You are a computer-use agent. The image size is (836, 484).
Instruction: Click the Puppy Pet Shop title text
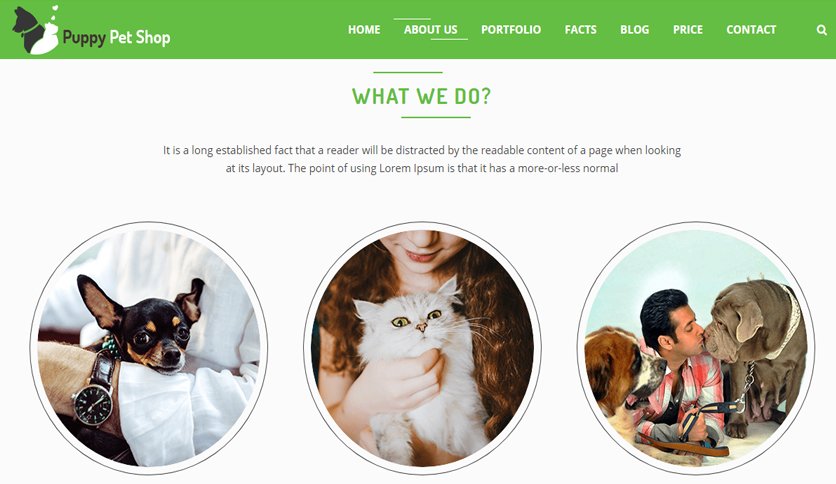pyautogui.click(x=117, y=37)
